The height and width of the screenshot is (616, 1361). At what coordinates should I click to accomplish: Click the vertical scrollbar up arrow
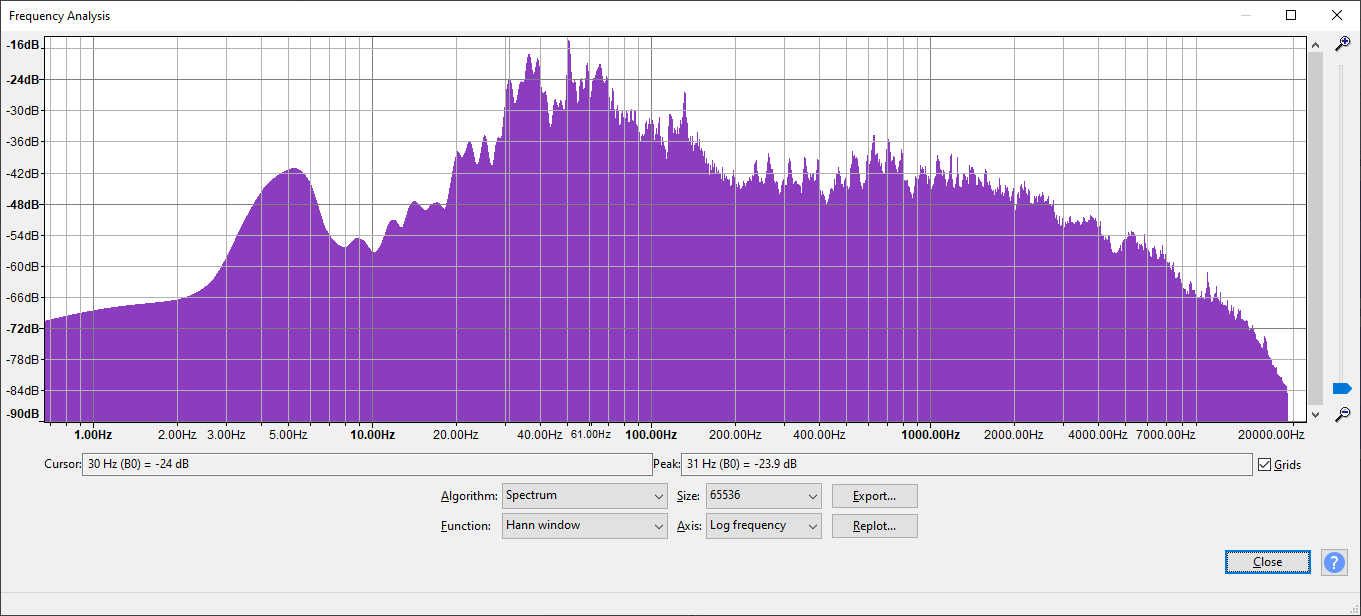point(1315,43)
